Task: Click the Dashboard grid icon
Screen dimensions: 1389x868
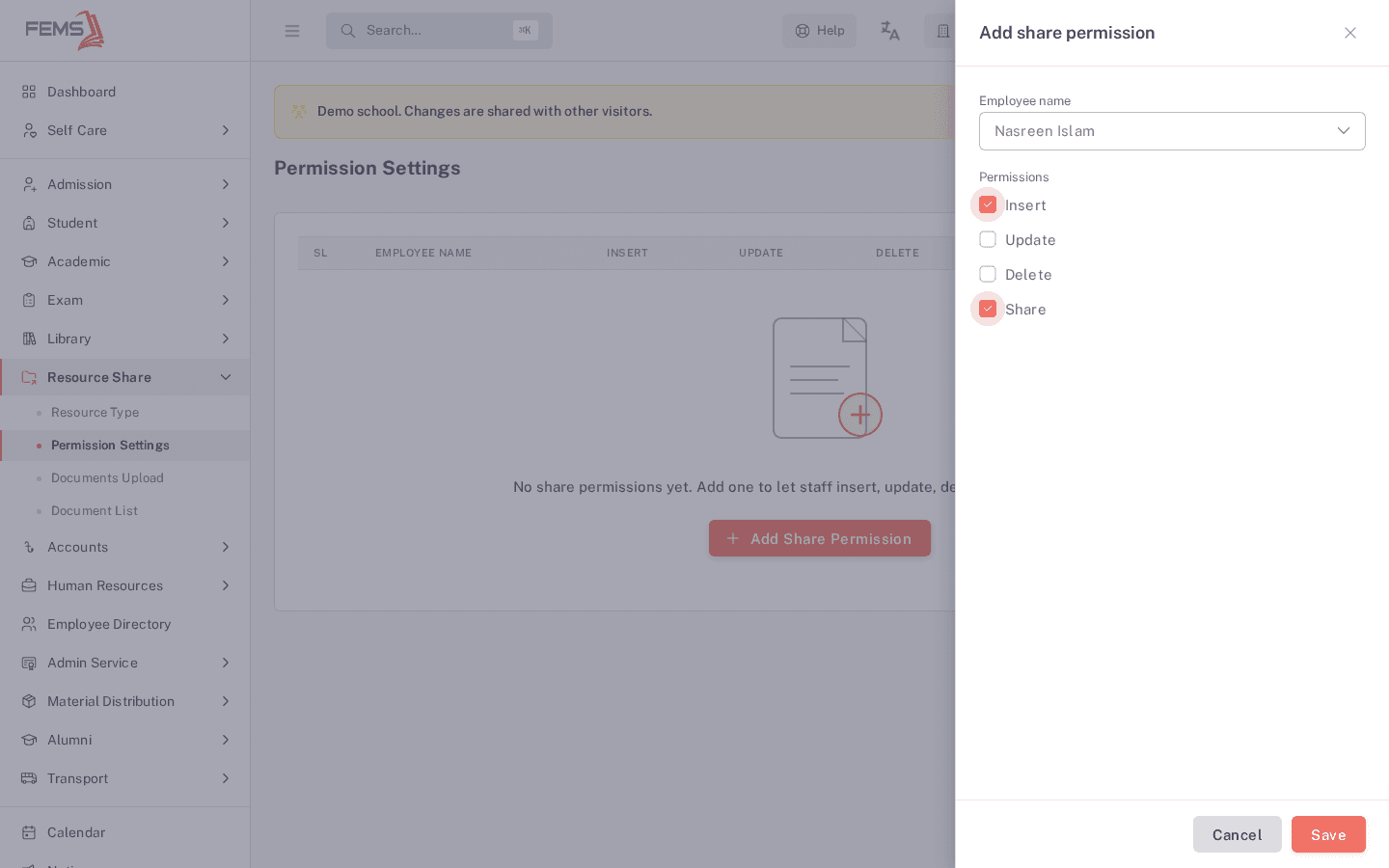Action: coord(29,92)
